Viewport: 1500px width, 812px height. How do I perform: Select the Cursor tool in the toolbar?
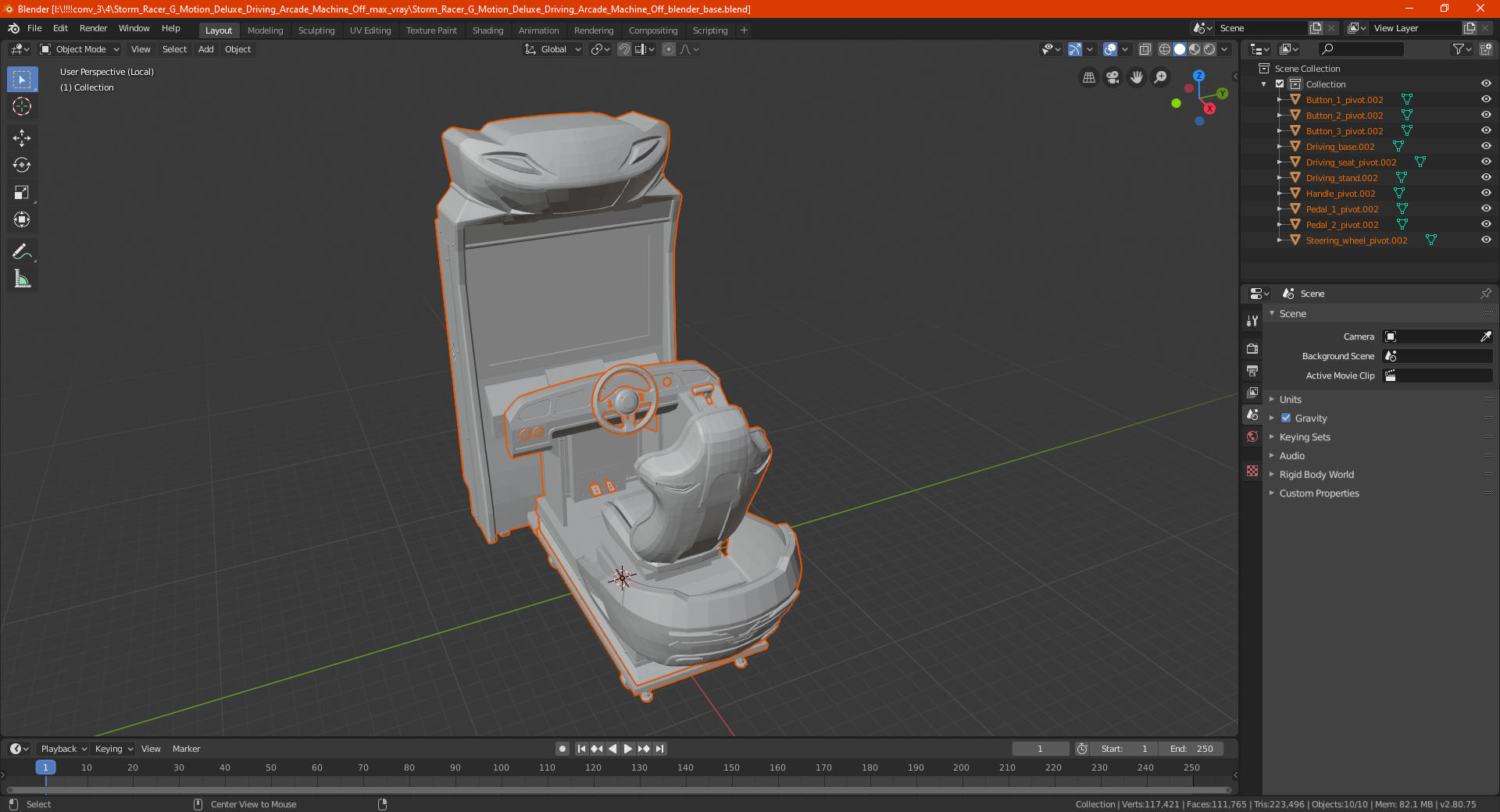tap(22, 107)
